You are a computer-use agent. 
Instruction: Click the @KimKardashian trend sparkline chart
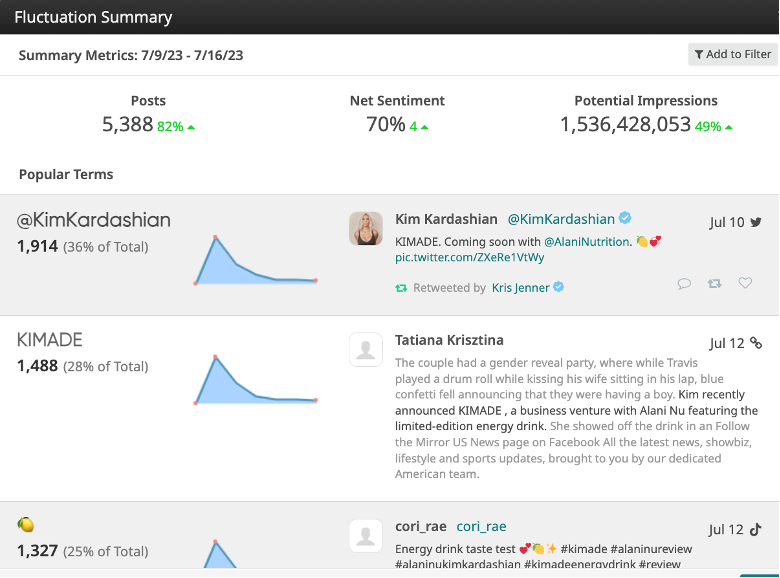coord(256,260)
